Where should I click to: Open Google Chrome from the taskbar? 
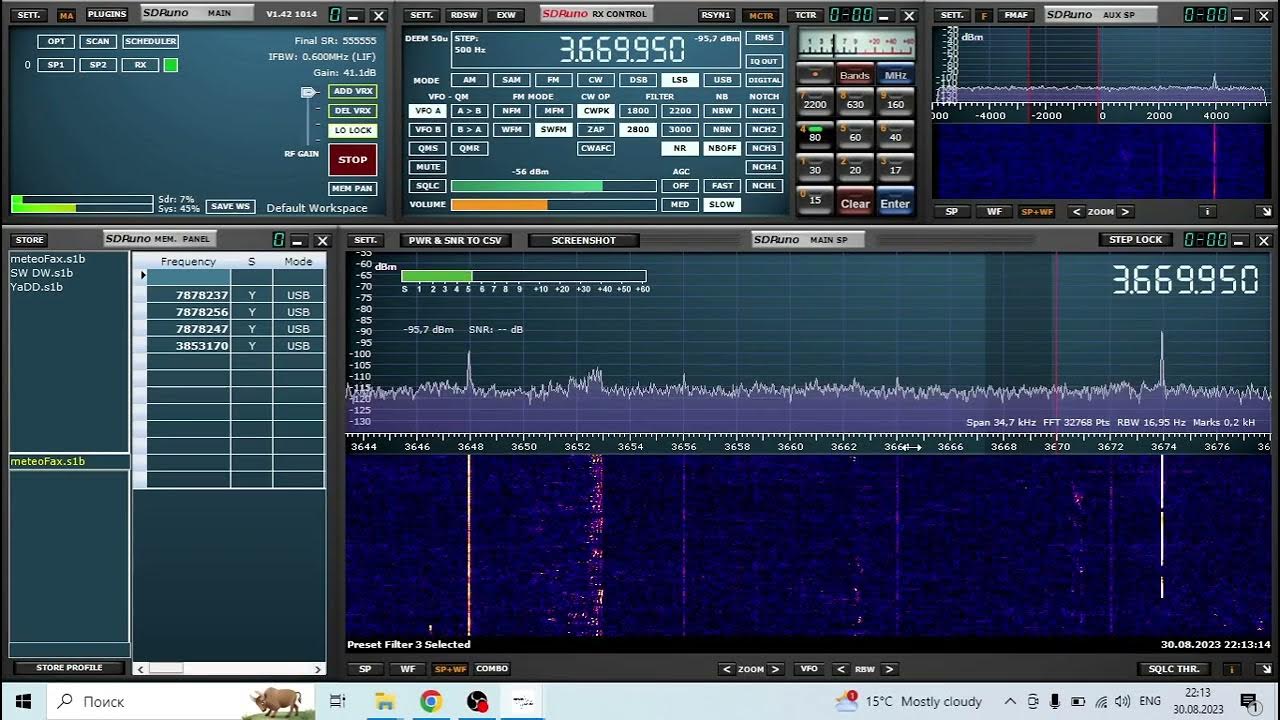click(x=431, y=701)
